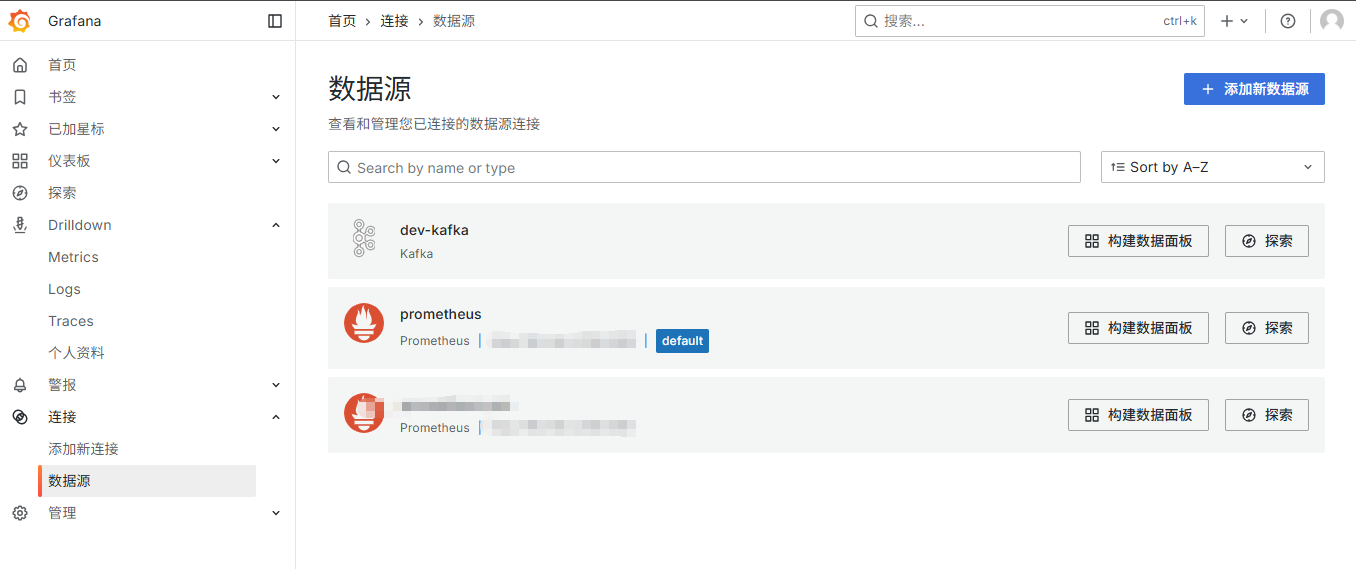Expand the 管理 section chevron
This screenshot has height=569, width=1356.
click(x=276, y=513)
